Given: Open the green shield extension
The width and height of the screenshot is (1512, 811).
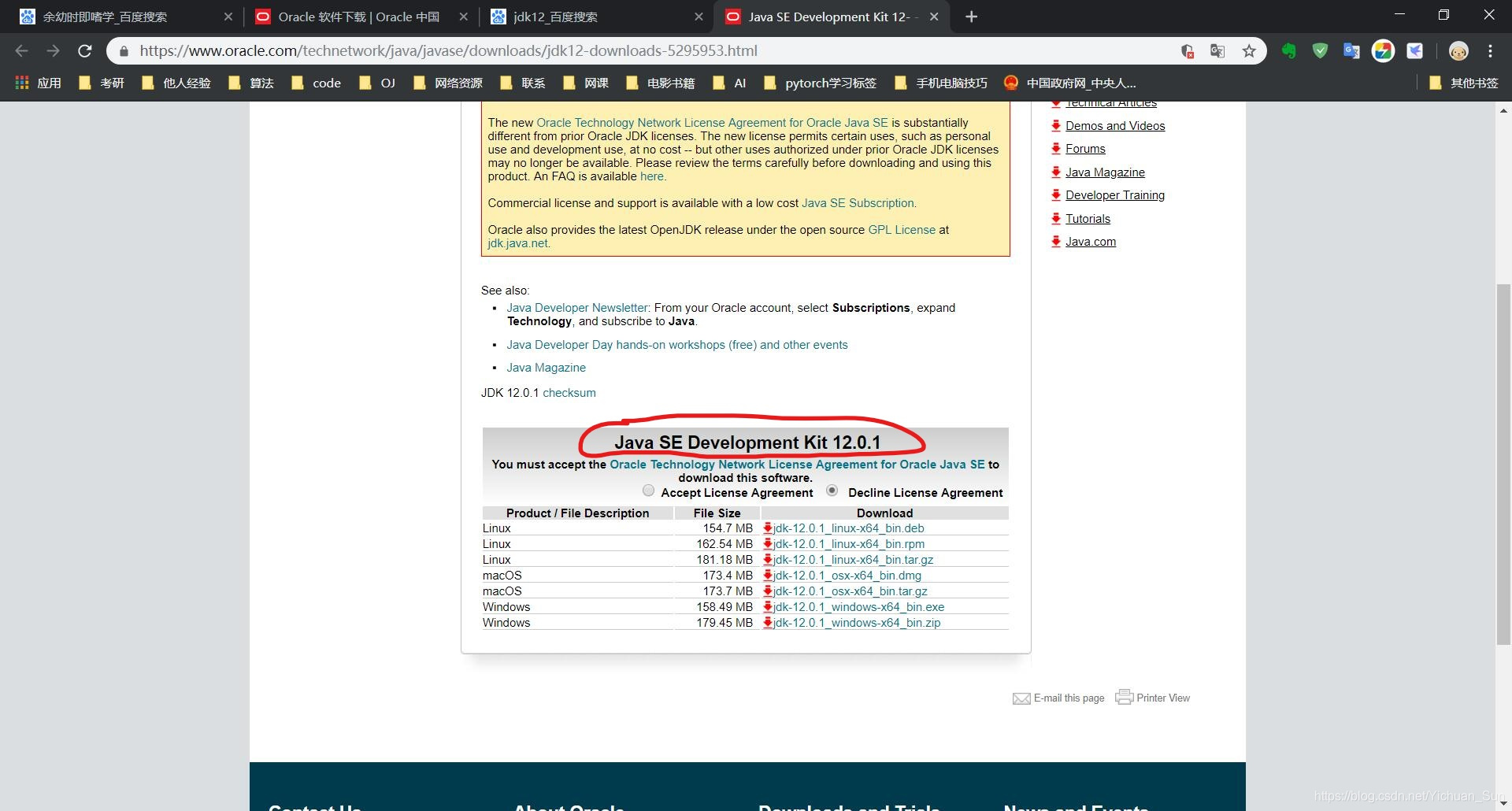Looking at the screenshot, I should click(1320, 51).
